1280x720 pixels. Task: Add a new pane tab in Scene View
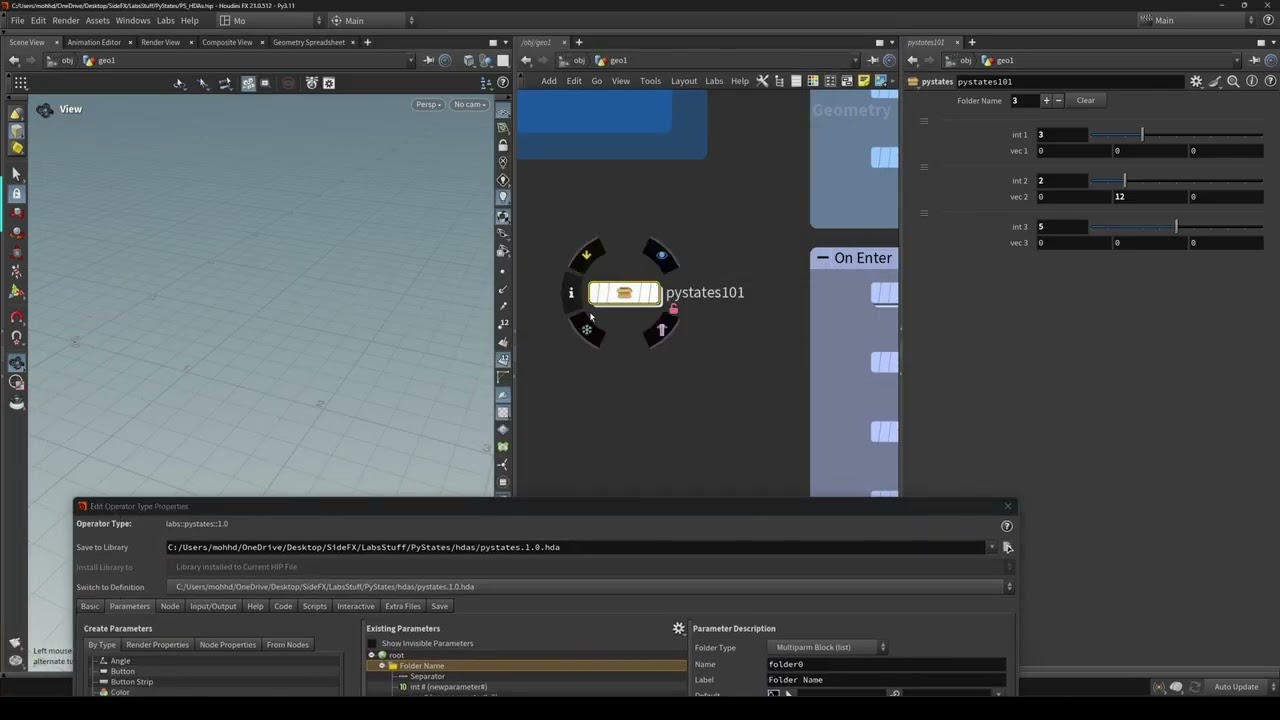tap(367, 42)
